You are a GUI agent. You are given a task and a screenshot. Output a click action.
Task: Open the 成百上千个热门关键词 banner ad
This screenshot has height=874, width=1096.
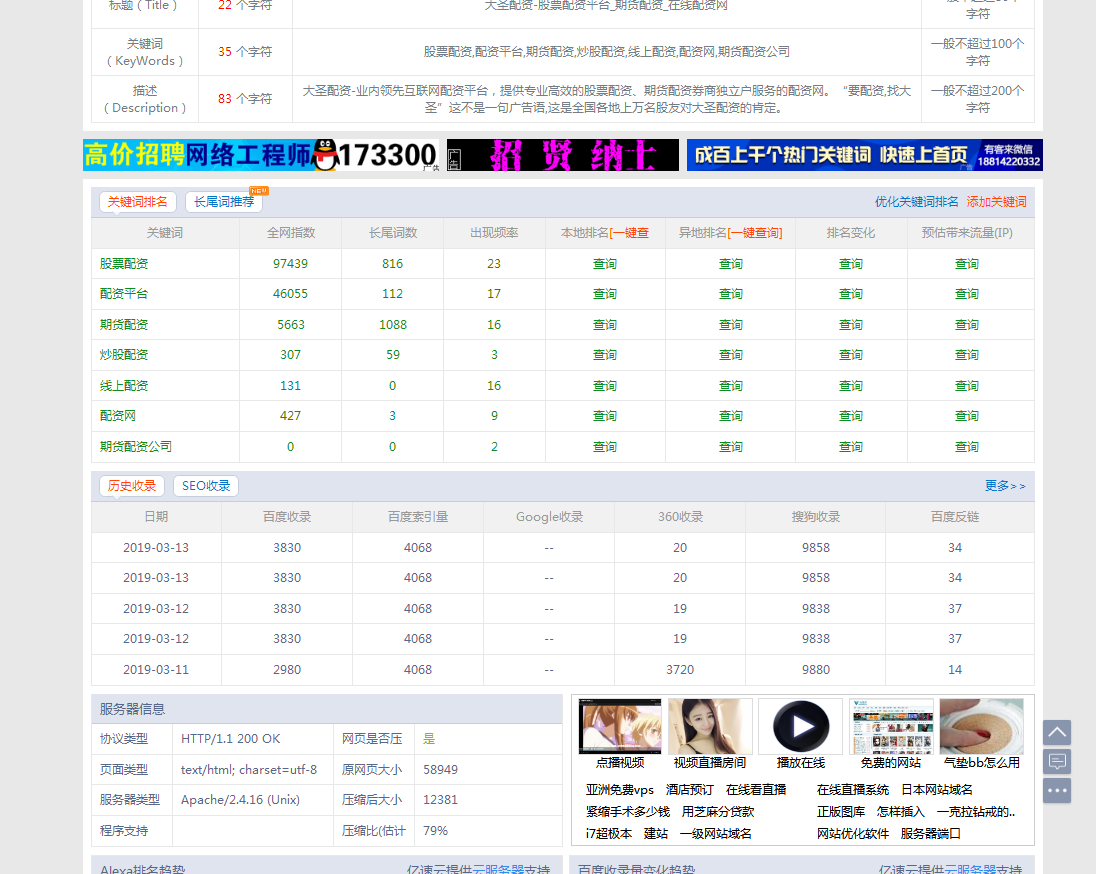865,155
